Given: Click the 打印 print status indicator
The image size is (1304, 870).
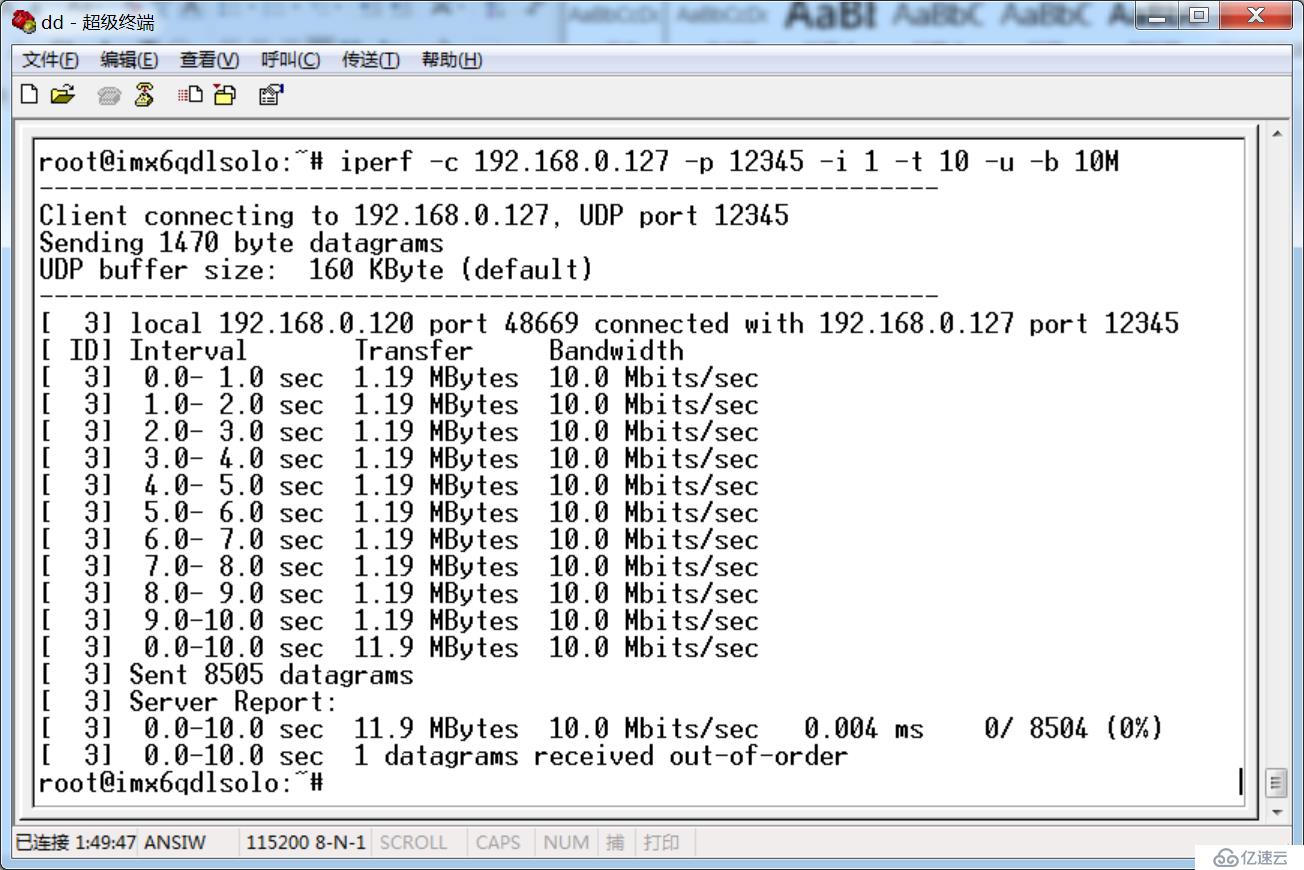Looking at the screenshot, I should click(x=661, y=842).
